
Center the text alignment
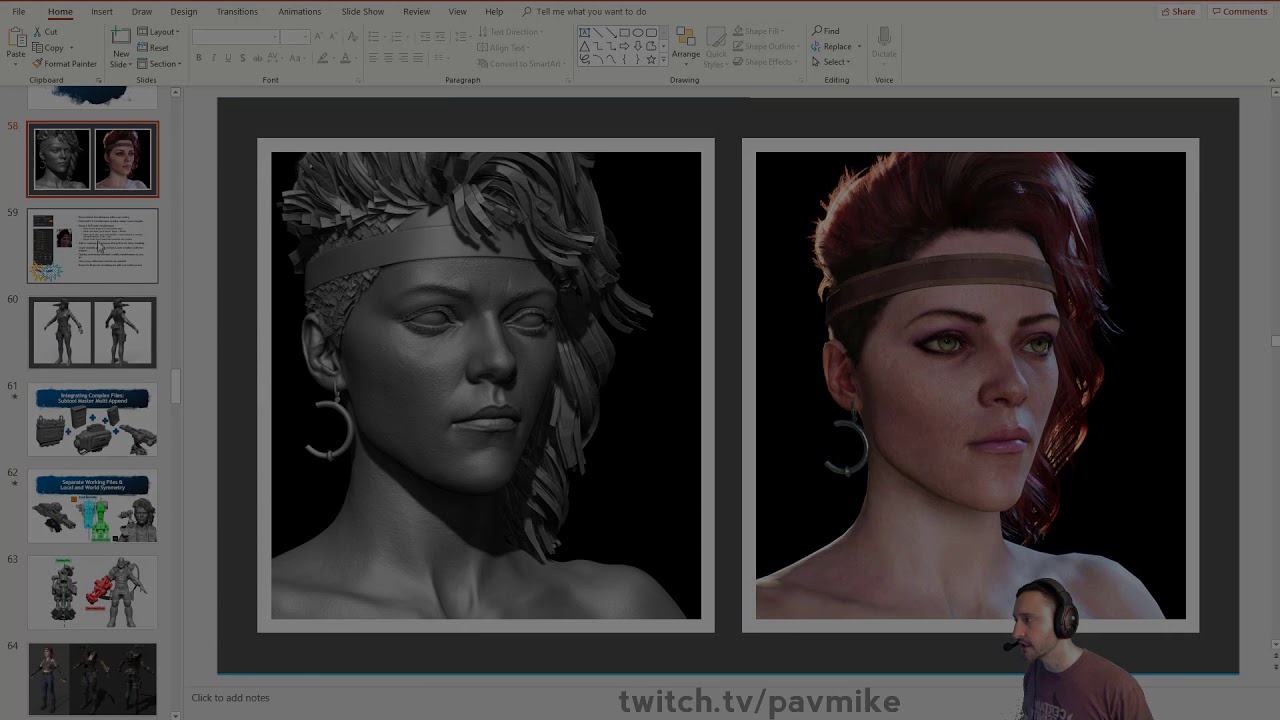tap(388, 58)
